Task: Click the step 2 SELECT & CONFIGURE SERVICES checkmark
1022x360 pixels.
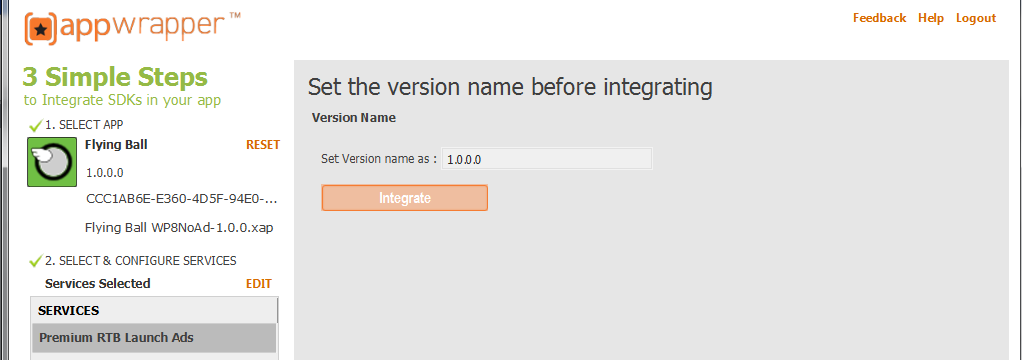Action: click(x=35, y=261)
